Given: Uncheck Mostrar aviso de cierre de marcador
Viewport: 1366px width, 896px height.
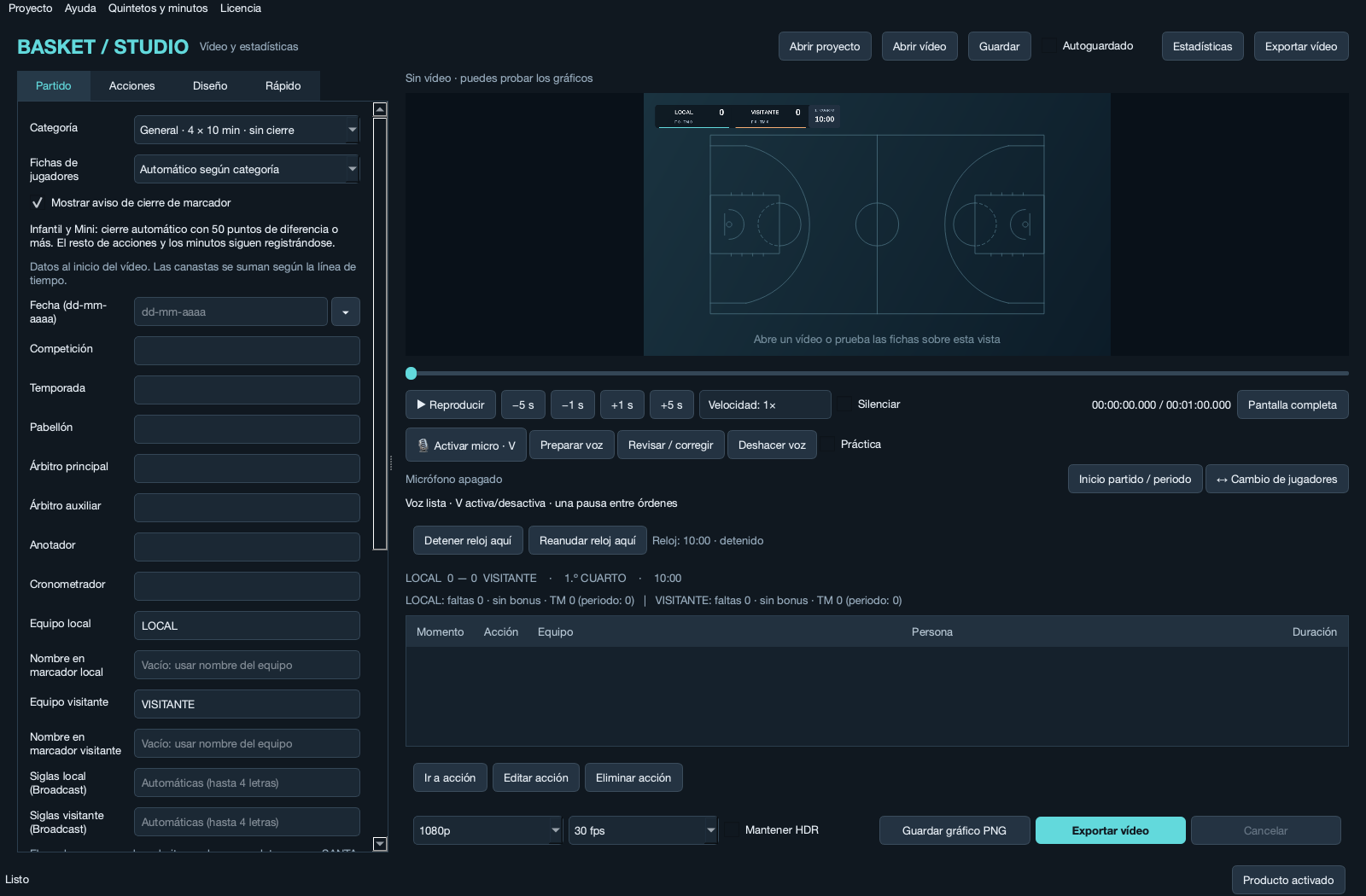Looking at the screenshot, I should pyautogui.click(x=38, y=203).
